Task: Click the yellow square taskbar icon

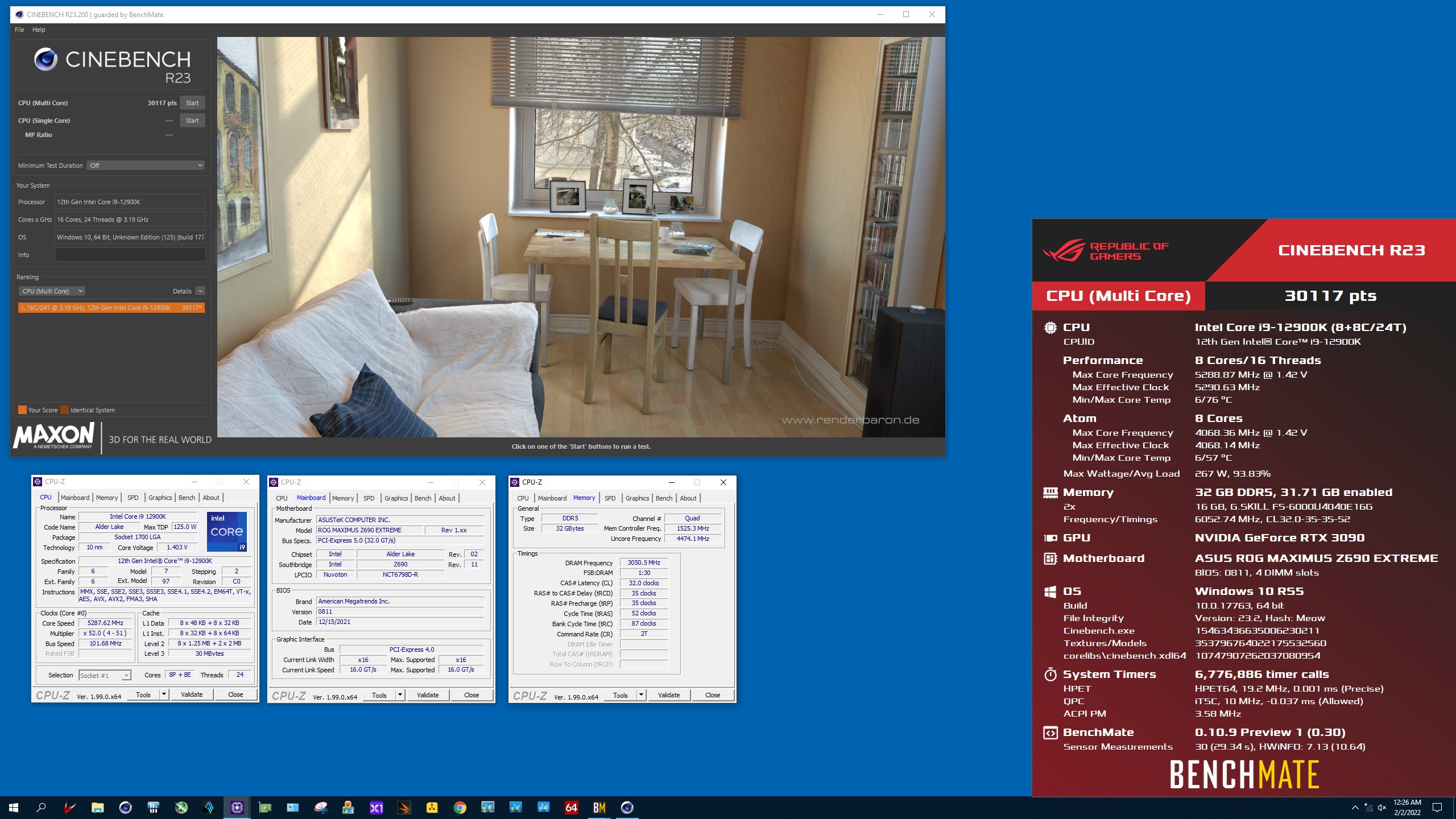Action: click(432, 807)
